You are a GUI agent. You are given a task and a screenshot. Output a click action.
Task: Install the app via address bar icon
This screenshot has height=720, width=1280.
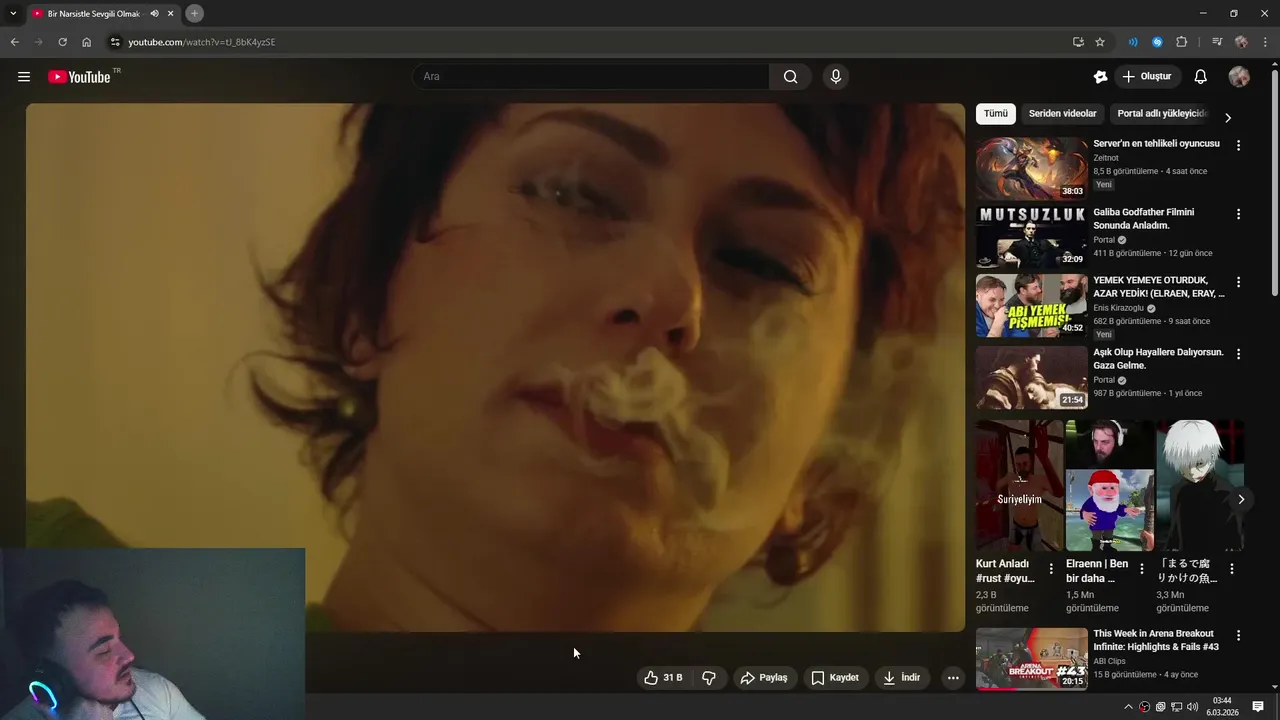coord(1078,42)
